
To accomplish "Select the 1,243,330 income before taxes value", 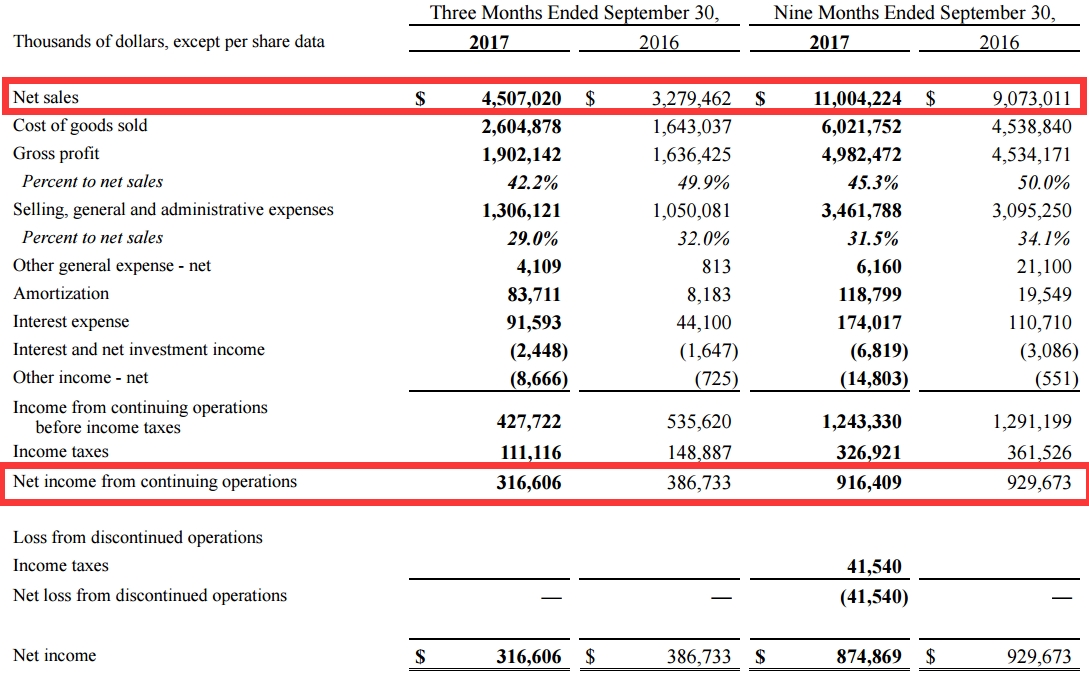I will point(862,423).
